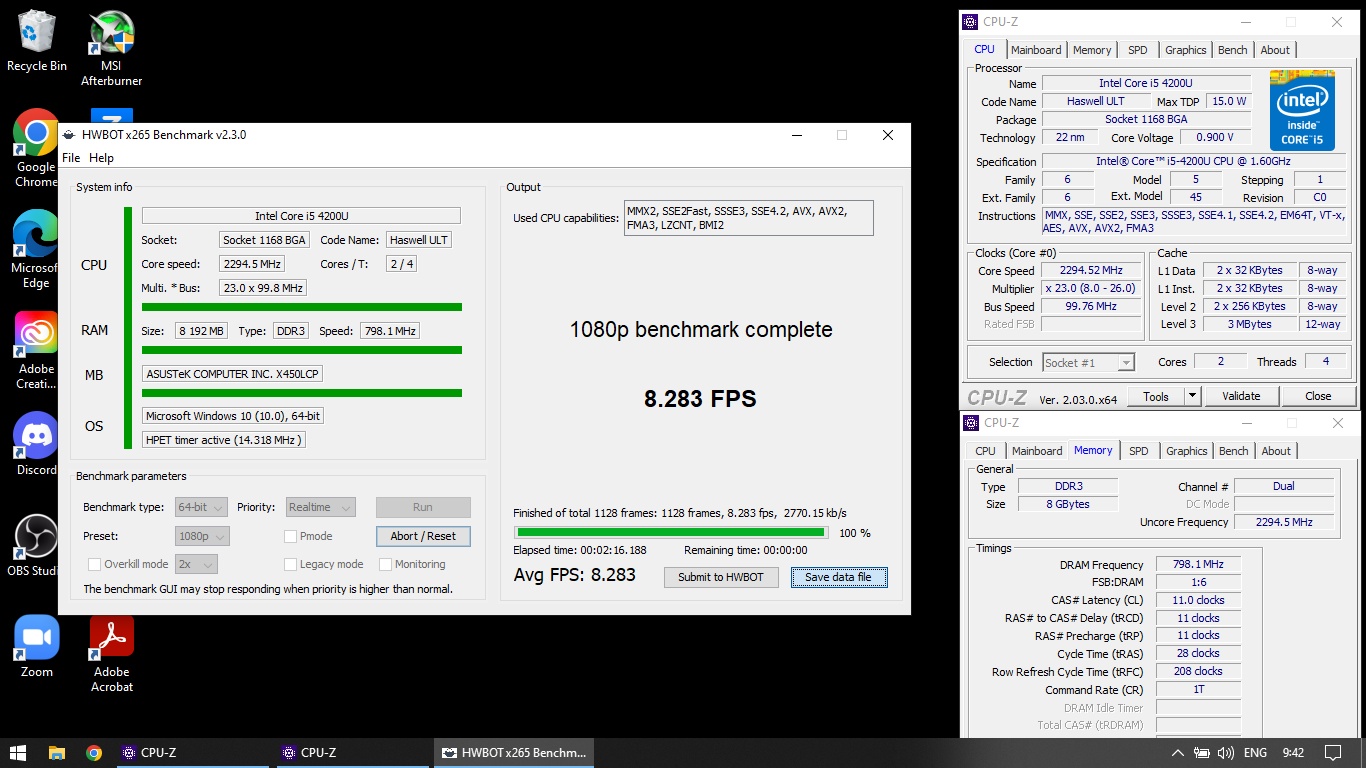Launch Zoom from desktop icon
The image size is (1366, 768).
pyautogui.click(x=36, y=647)
